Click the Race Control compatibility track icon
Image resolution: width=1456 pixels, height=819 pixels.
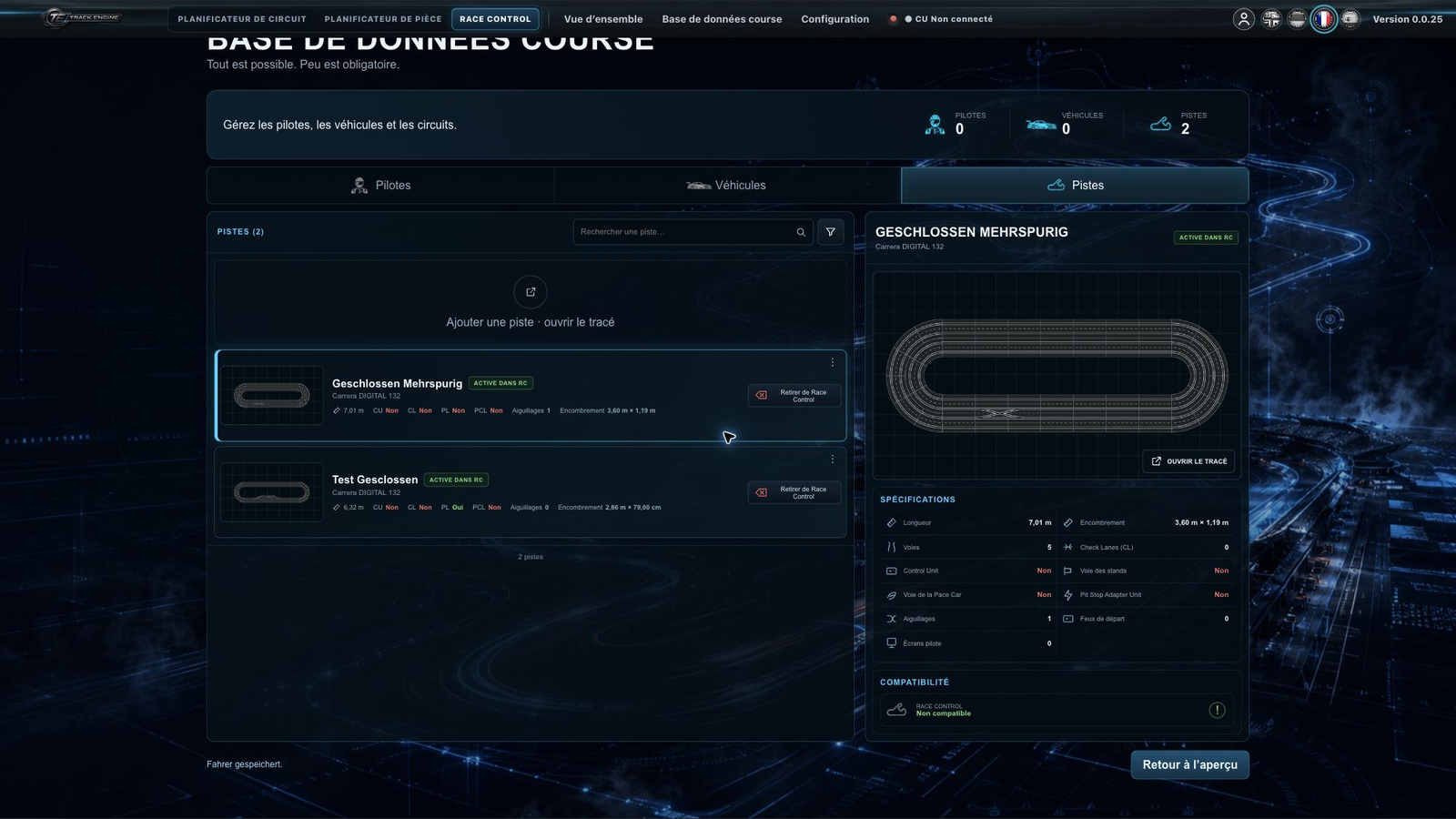click(x=896, y=710)
